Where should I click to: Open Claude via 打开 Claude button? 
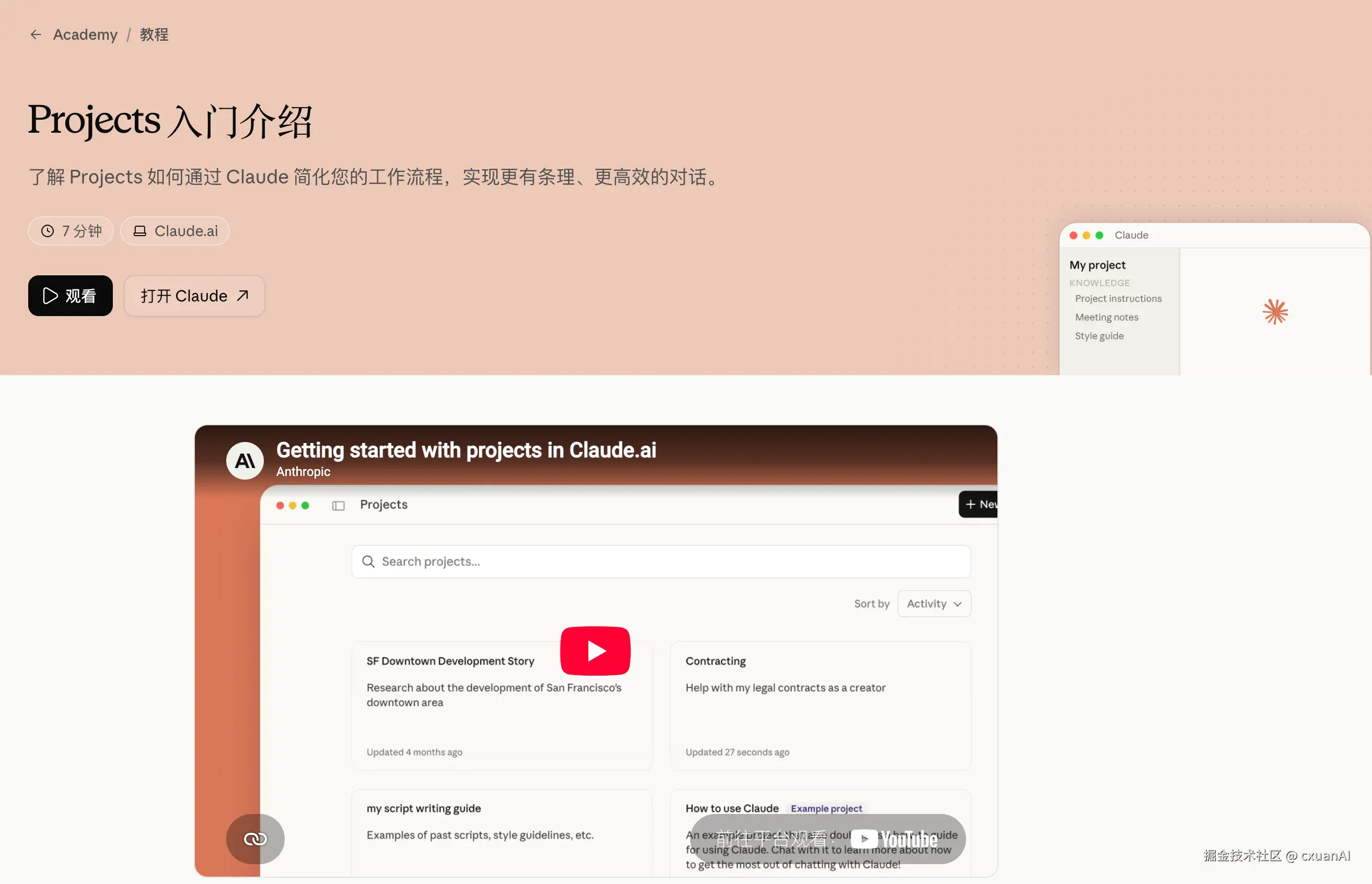(x=194, y=296)
